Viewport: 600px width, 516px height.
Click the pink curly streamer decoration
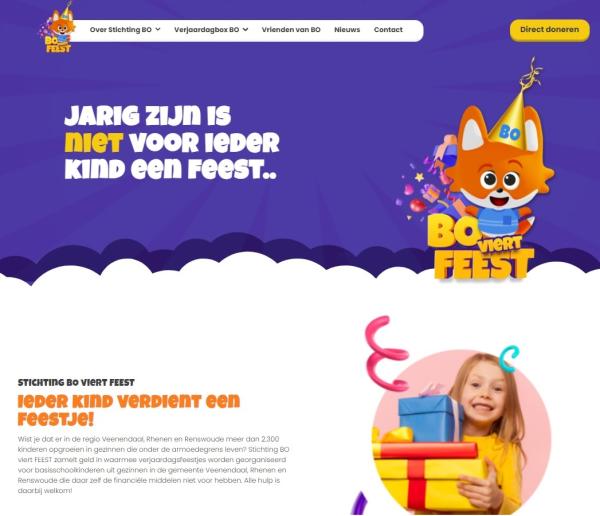(385, 353)
